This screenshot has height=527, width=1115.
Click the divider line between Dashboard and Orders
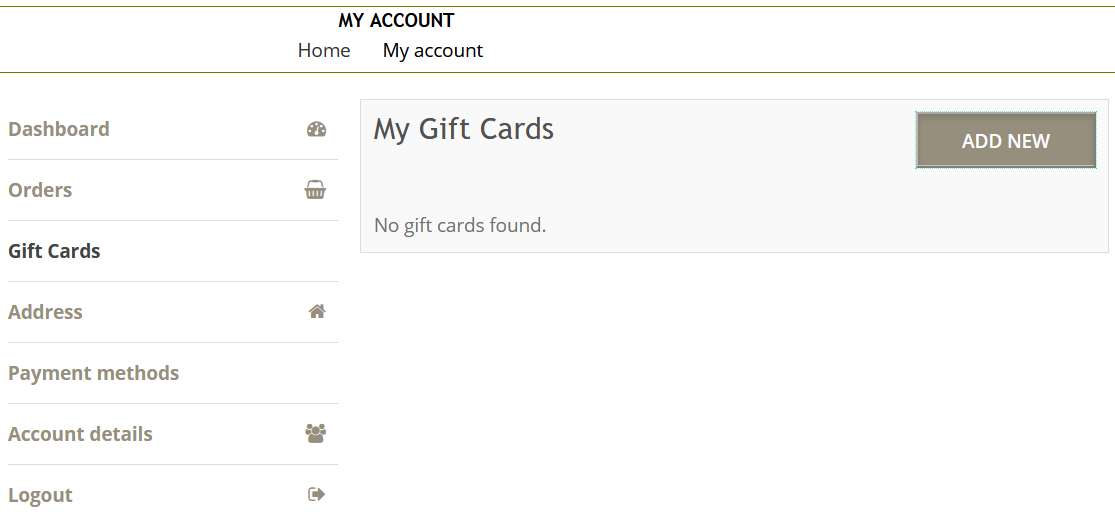tap(172, 159)
